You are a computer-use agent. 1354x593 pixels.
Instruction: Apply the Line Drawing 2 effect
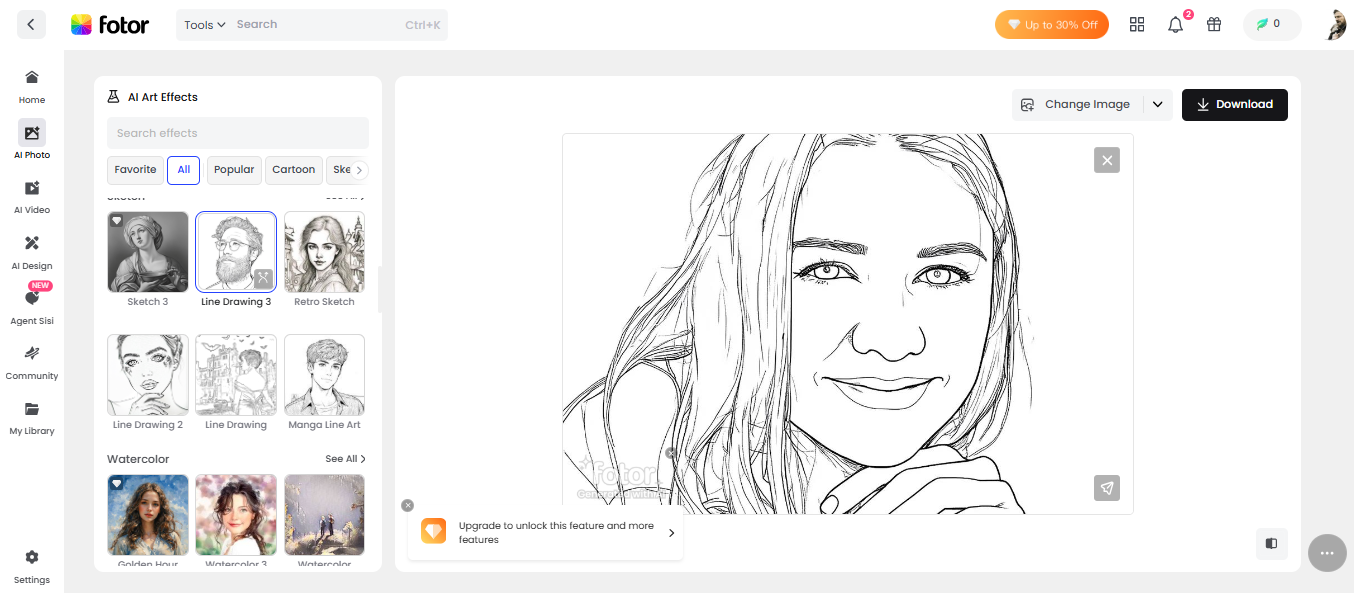pyautogui.click(x=148, y=375)
